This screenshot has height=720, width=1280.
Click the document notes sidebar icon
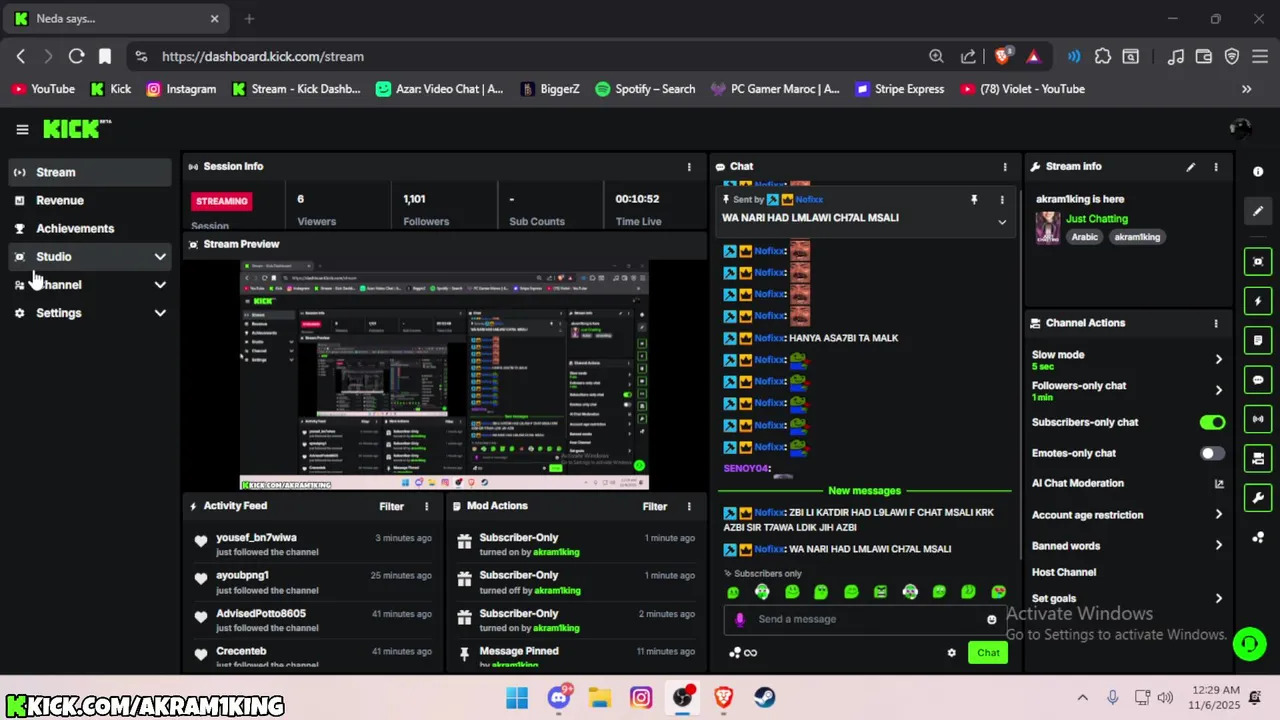(x=1258, y=341)
